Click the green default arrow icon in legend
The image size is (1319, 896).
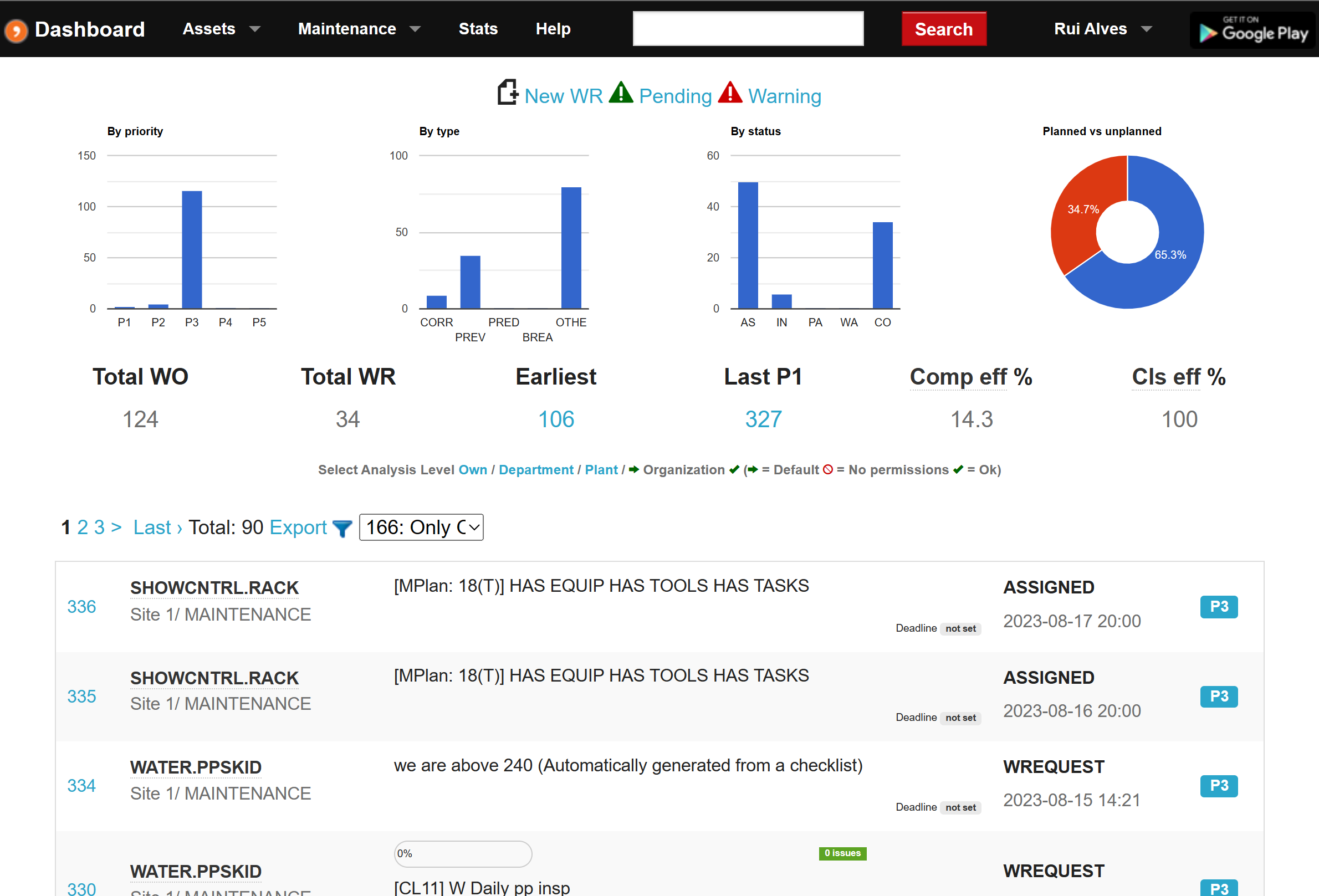(x=752, y=470)
